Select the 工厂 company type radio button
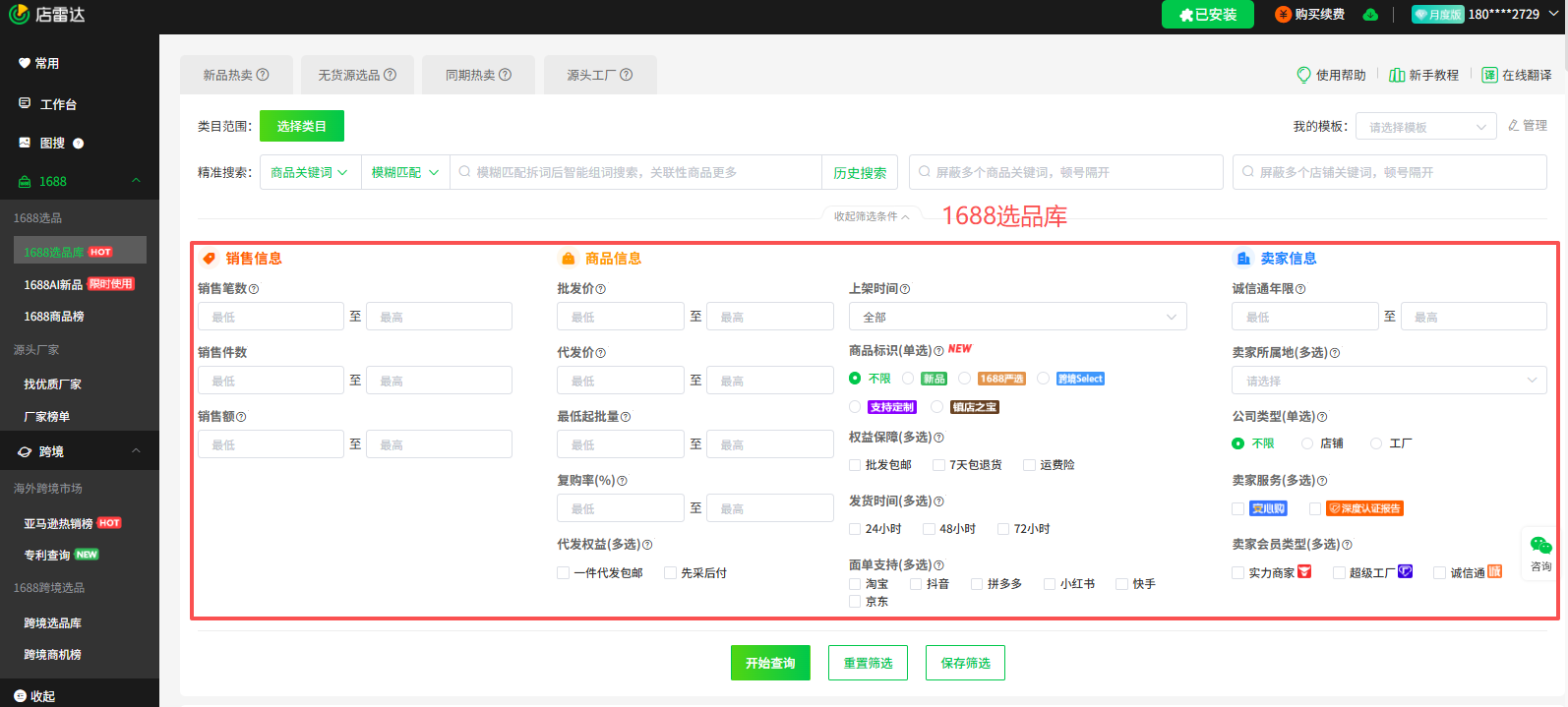The width and height of the screenshot is (1568, 707). point(1376,443)
